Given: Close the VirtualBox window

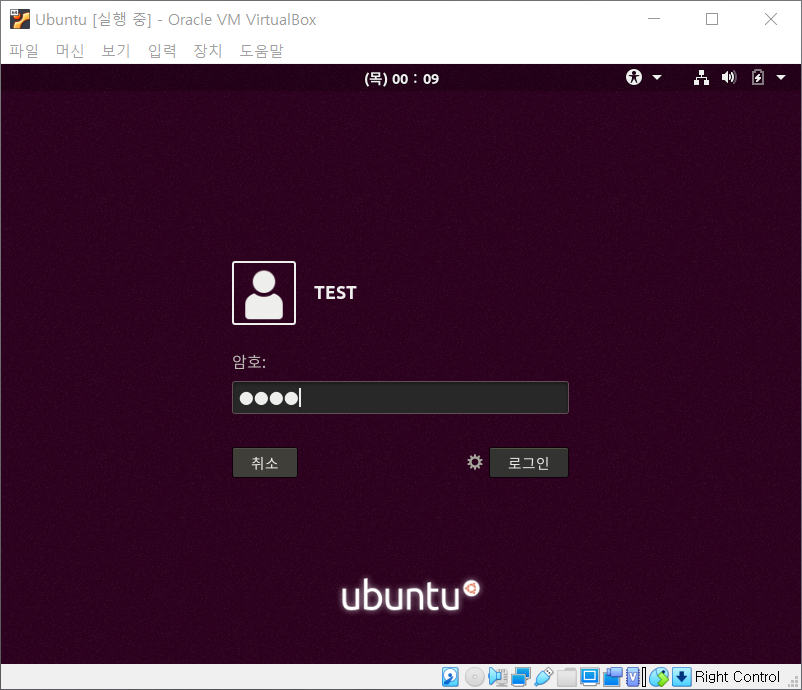Looking at the screenshot, I should pos(771,19).
